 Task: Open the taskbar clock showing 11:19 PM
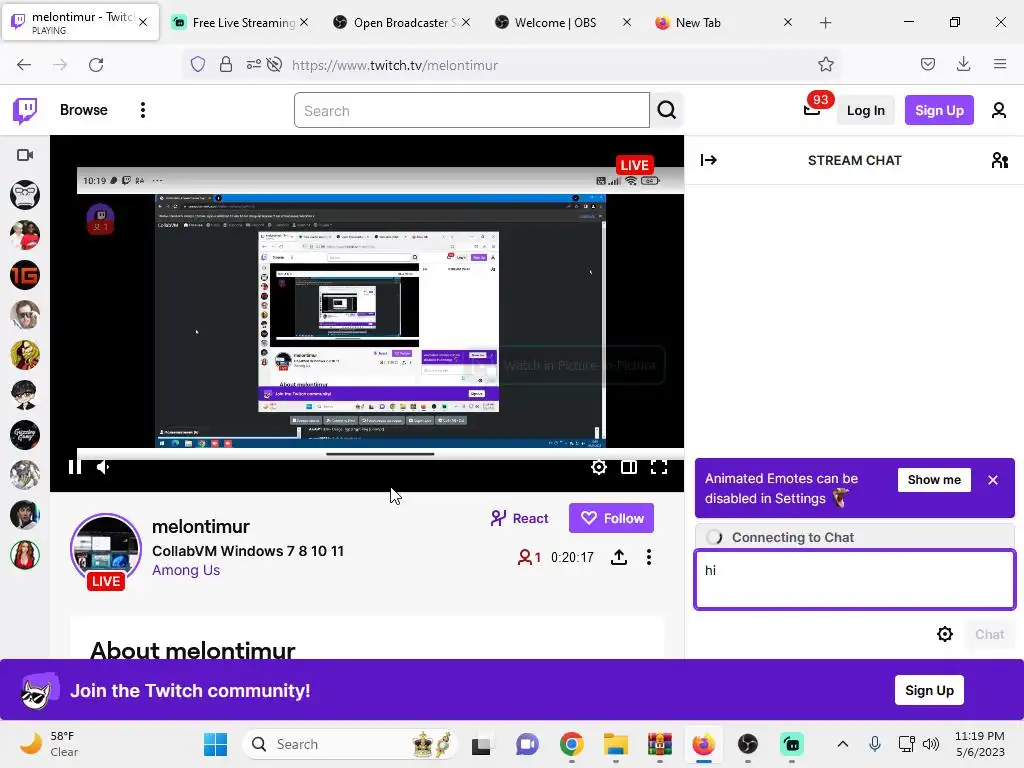point(980,744)
